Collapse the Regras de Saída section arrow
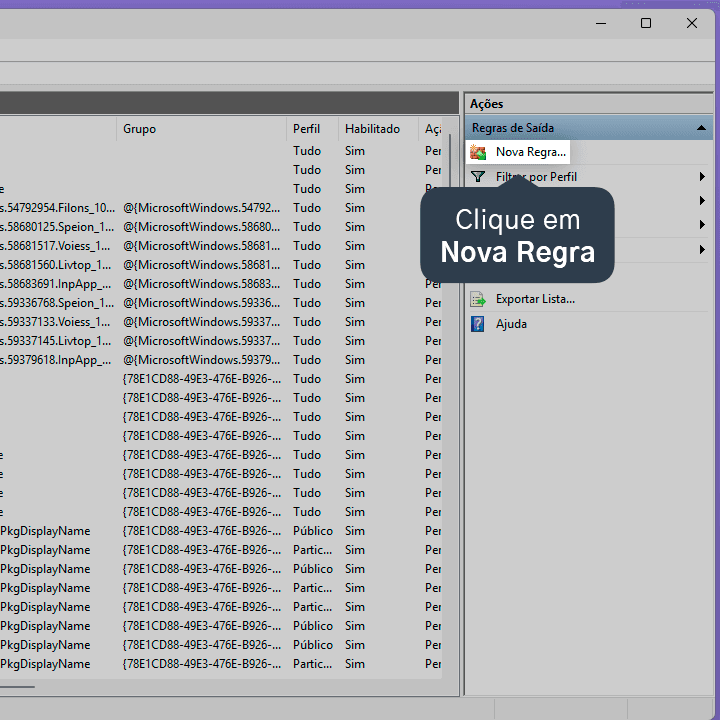The width and height of the screenshot is (720, 720). pyautogui.click(x=701, y=128)
